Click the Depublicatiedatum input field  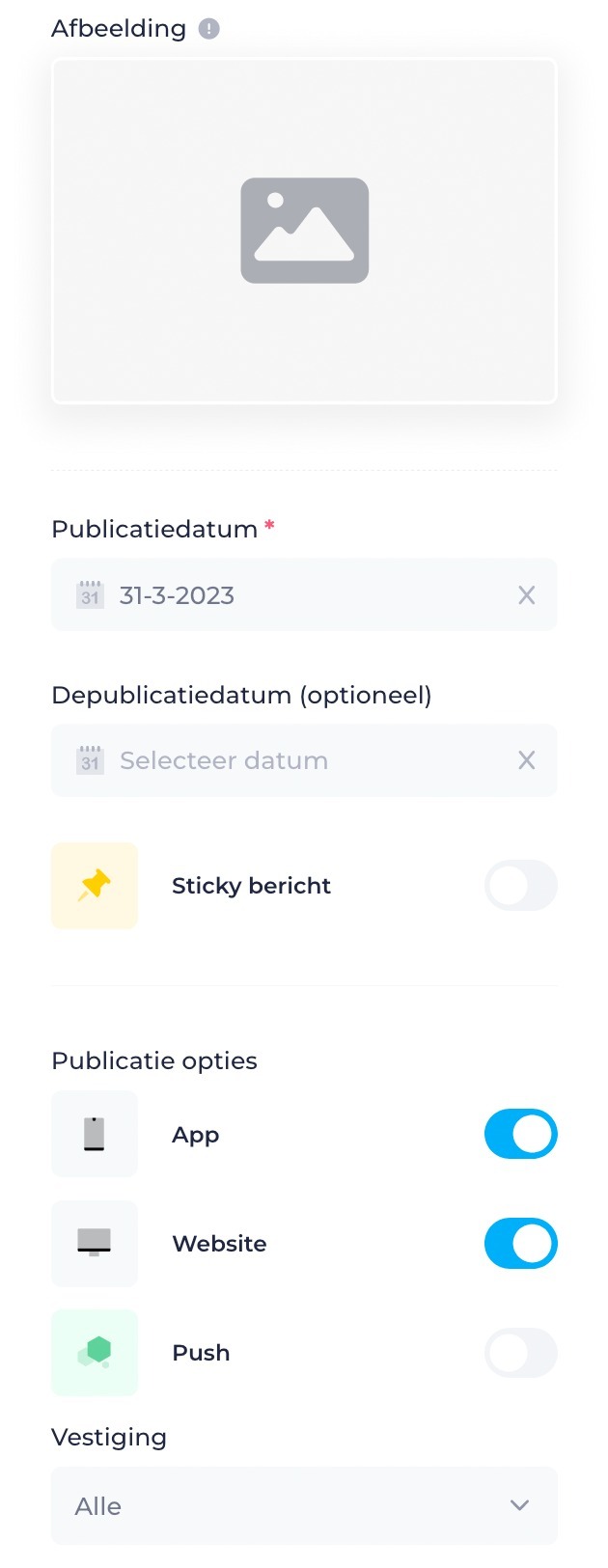[x=290, y=760]
